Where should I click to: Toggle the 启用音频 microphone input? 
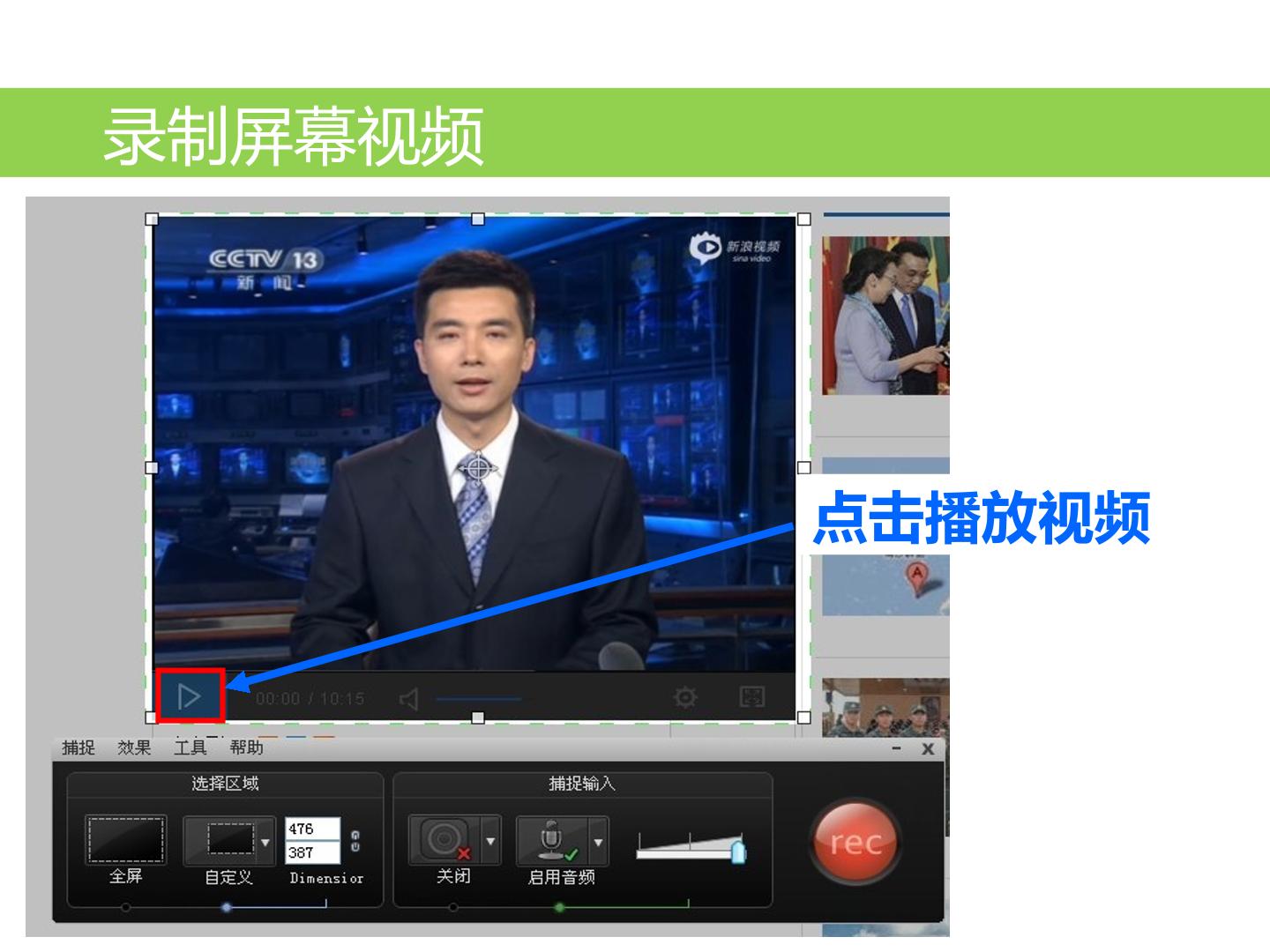click(552, 840)
